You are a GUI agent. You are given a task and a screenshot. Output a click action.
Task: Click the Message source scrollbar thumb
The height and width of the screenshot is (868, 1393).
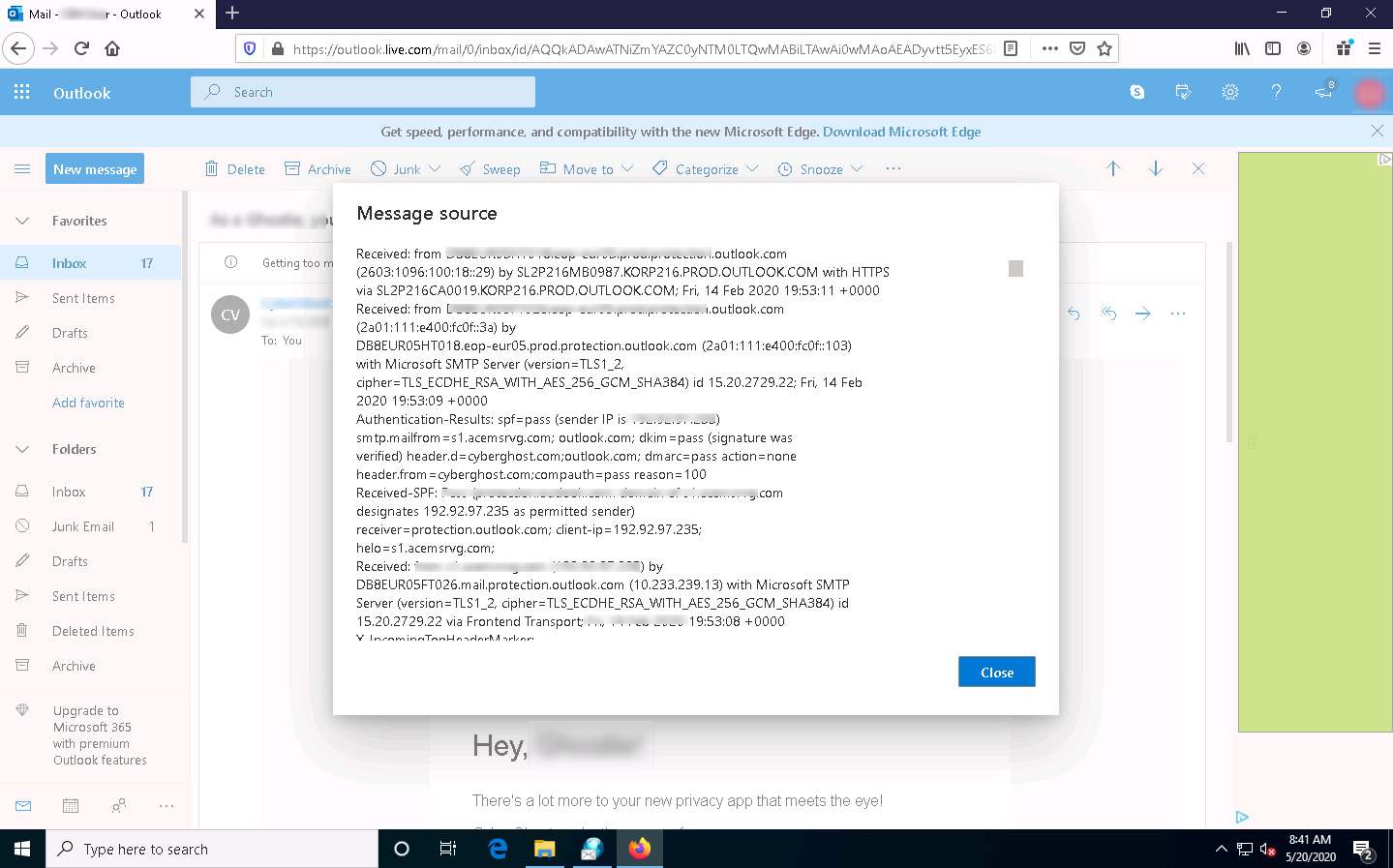[x=1015, y=268]
